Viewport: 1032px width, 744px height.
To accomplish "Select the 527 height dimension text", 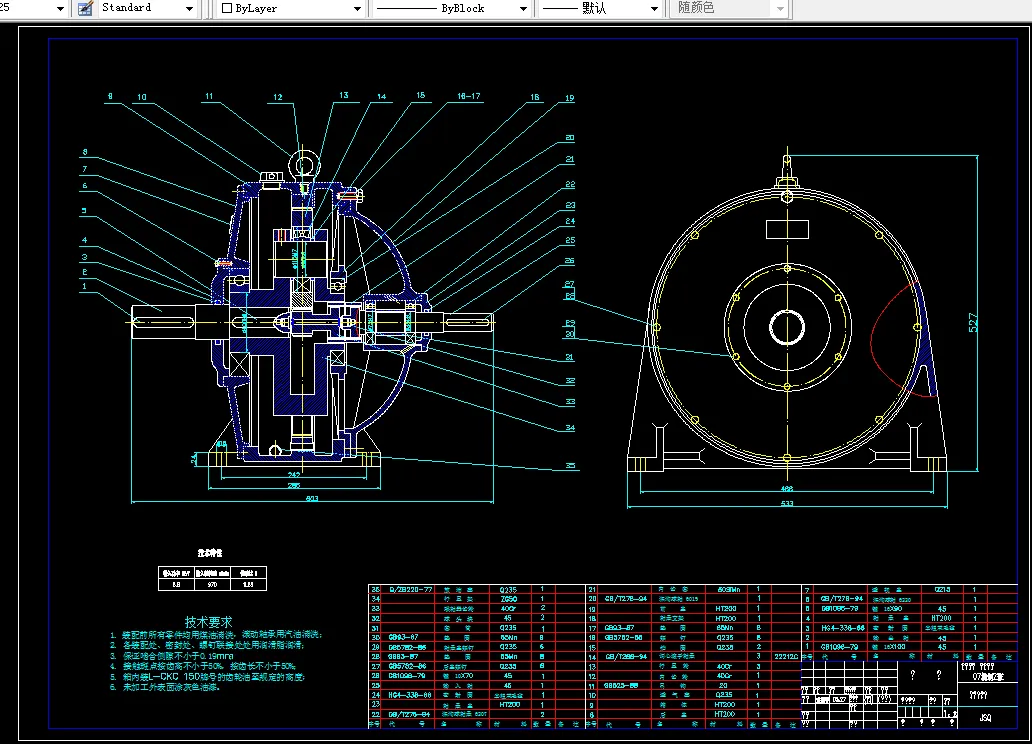I will coord(973,323).
